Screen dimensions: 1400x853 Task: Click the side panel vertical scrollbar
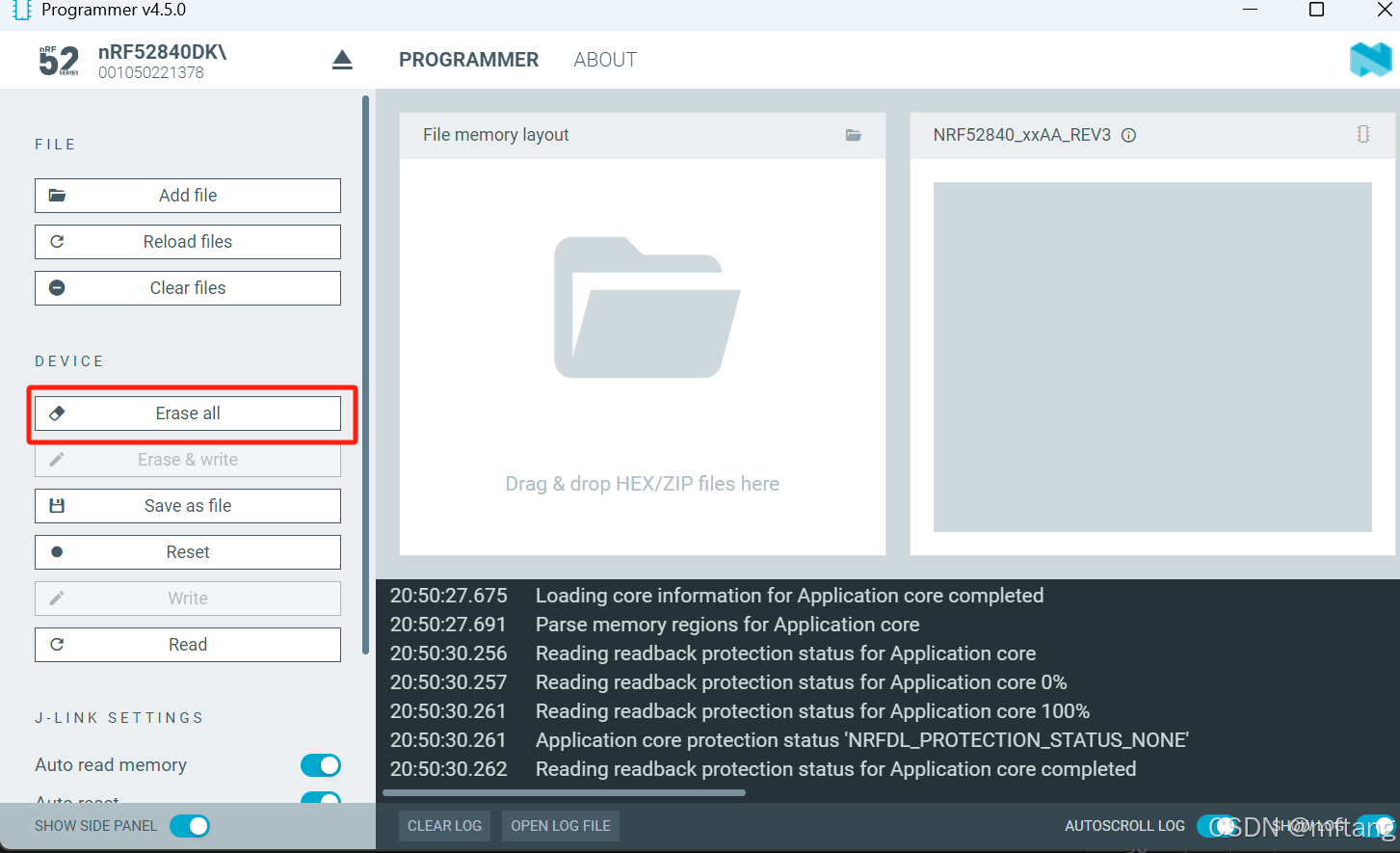coord(365,375)
